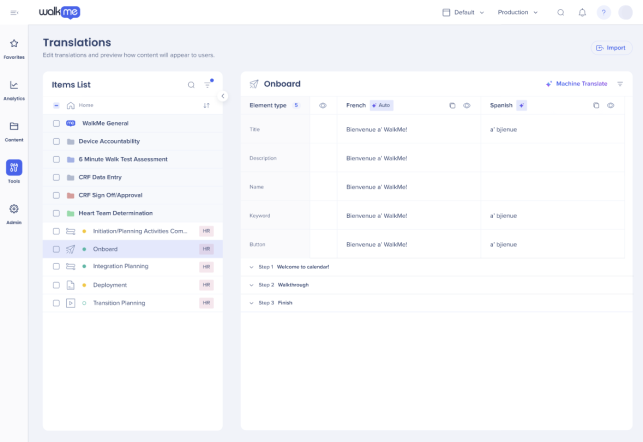
Task: Click the search icon in Items List
Action: point(191,85)
